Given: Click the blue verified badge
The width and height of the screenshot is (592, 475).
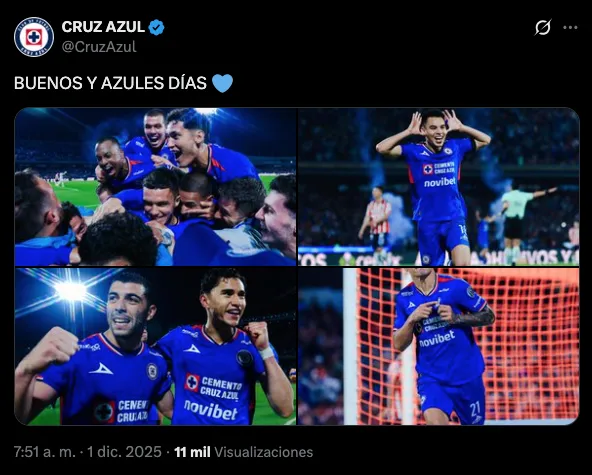Looking at the screenshot, I should 156,27.
